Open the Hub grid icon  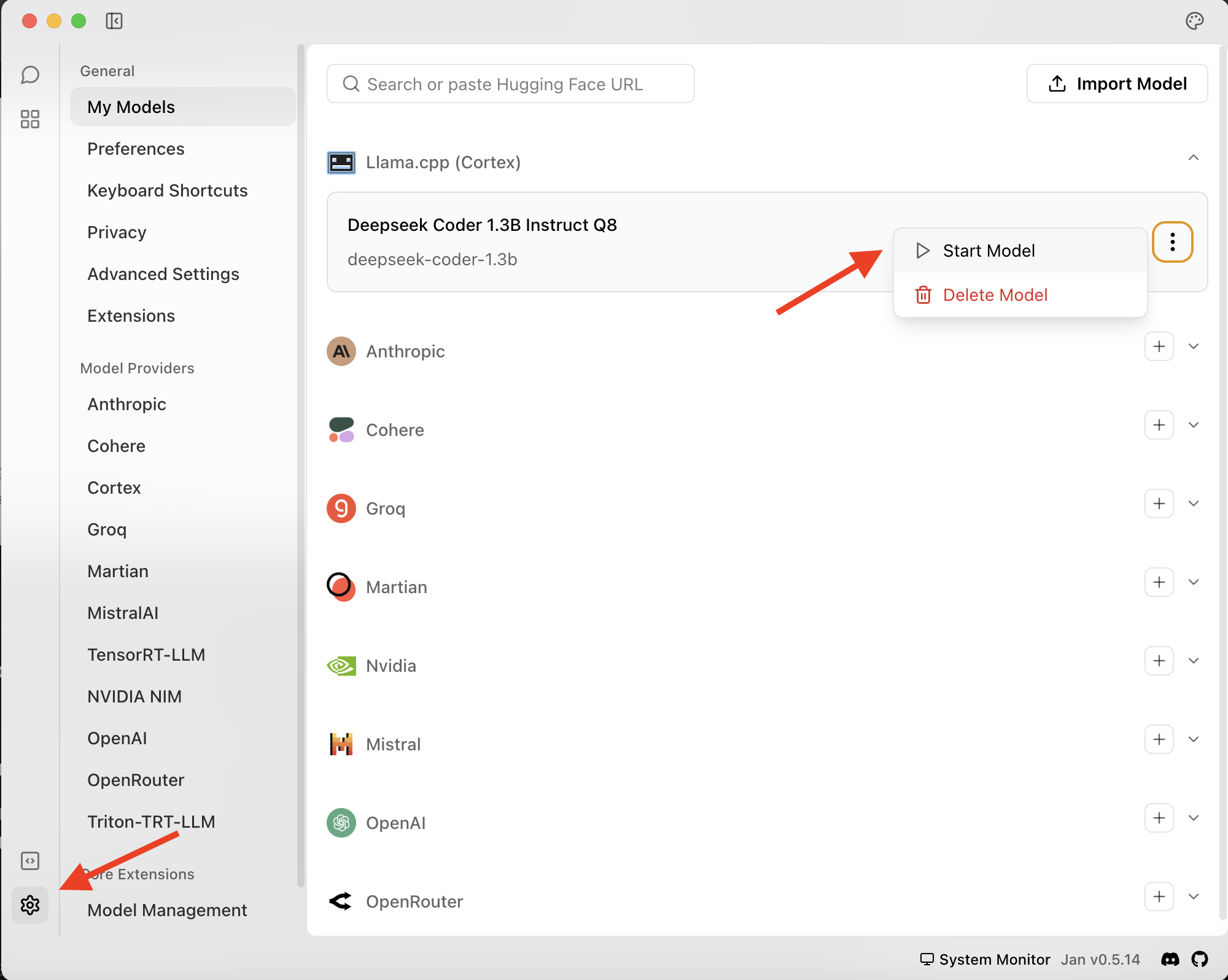(30, 119)
